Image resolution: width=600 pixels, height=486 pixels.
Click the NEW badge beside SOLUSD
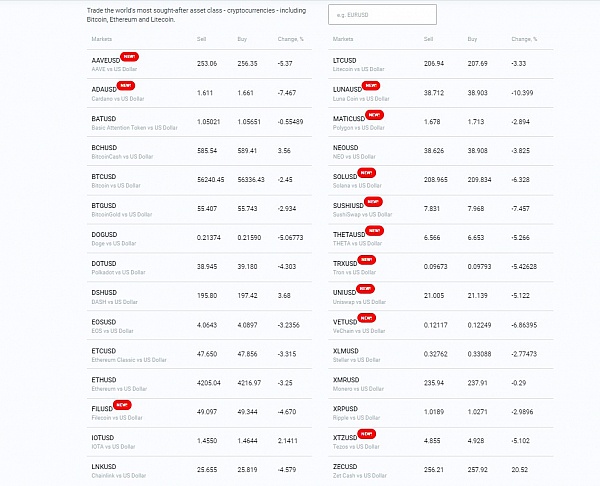(x=366, y=173)
